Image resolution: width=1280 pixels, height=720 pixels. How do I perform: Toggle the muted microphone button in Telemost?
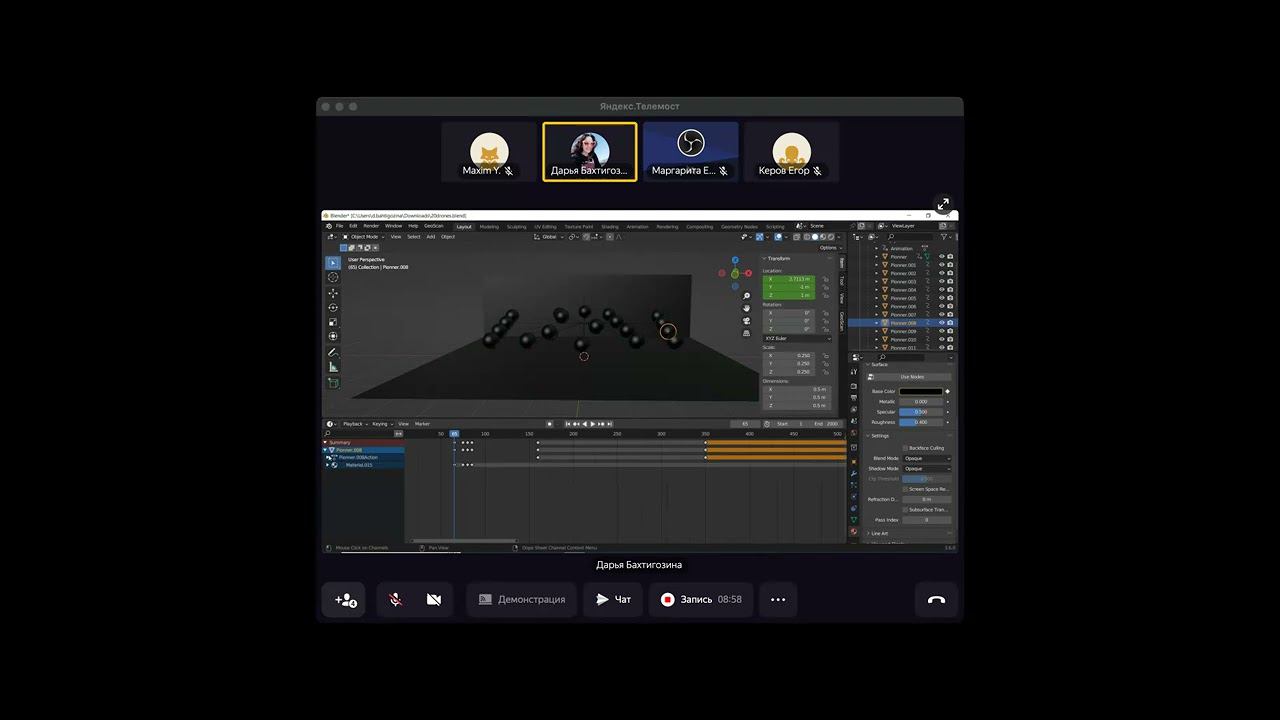click(x=396, y=600)
